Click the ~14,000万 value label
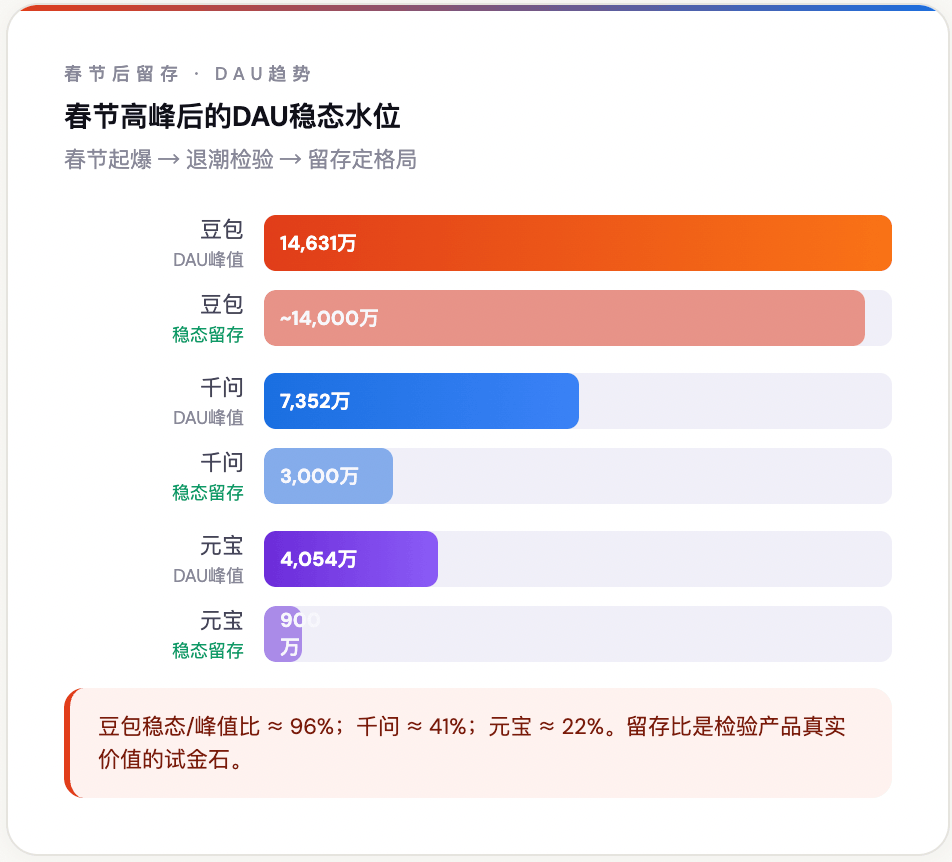The width and height of the screenshot is (952, 862). [x=329, y=318]
